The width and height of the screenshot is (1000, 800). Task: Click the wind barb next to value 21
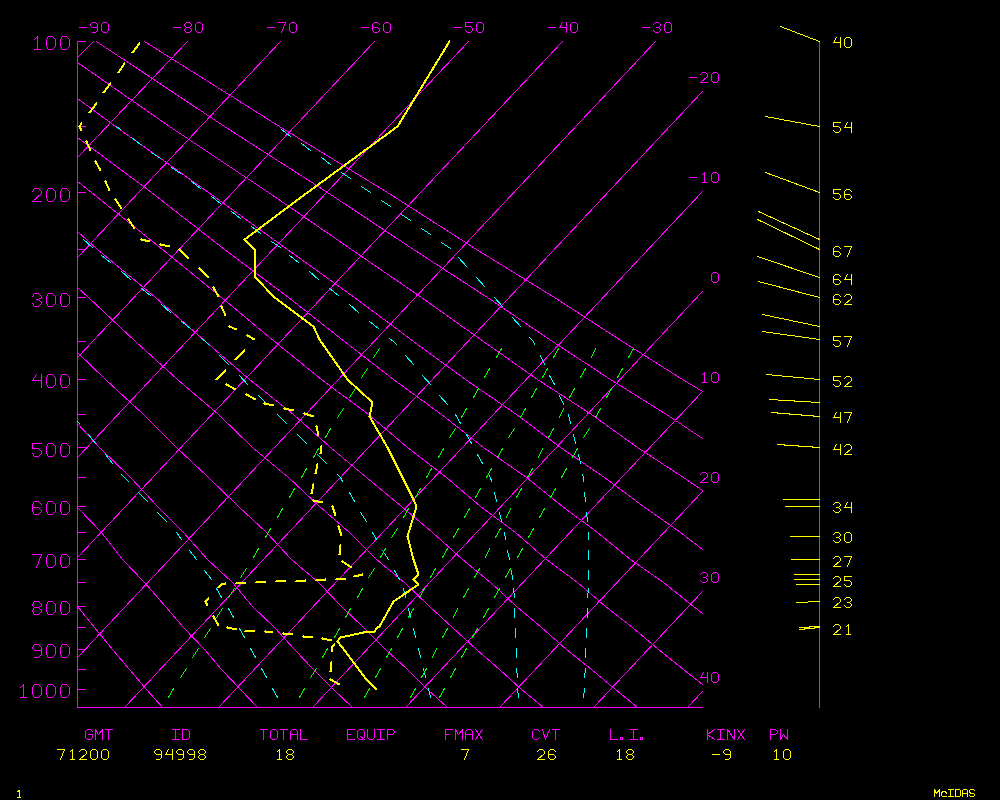809,628
